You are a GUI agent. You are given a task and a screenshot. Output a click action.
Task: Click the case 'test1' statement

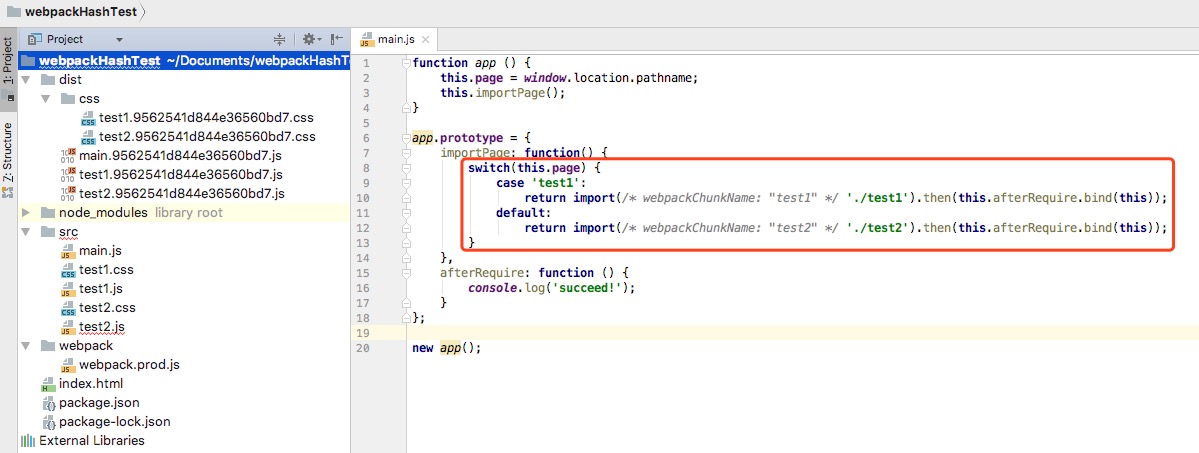540,182
